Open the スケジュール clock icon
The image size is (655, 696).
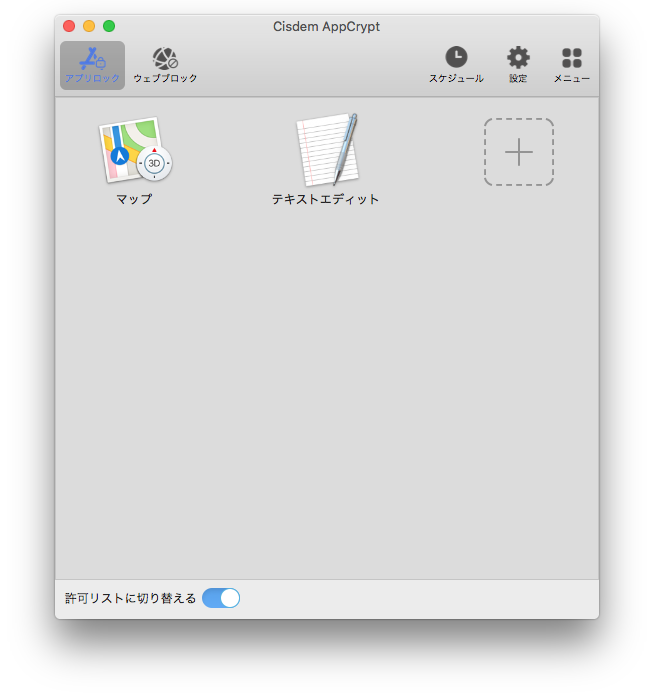(456, 57)
